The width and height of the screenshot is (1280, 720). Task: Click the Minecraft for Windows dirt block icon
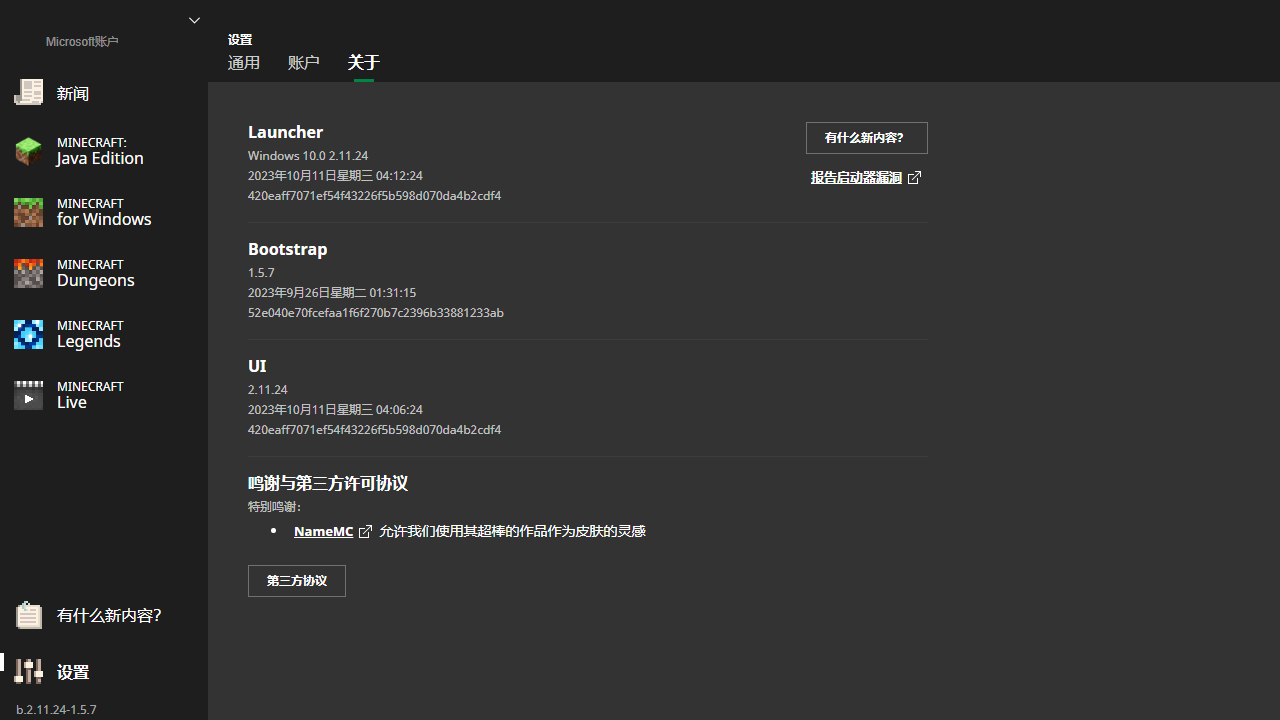click(x=28, y=212)
